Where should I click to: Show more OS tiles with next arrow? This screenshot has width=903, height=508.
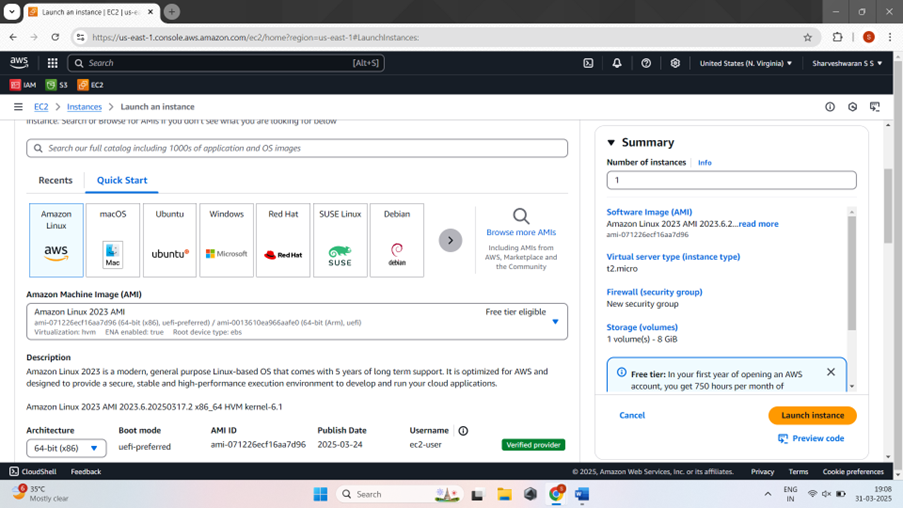click(x=450, y=240)
